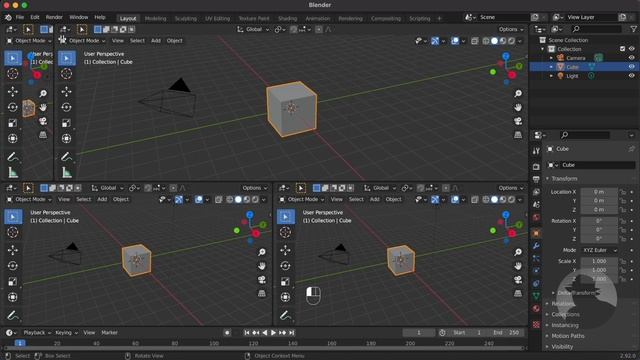640x360 pixels.
Task: Open Options dropdown in top viewport
Action: (x=511, y=29)
